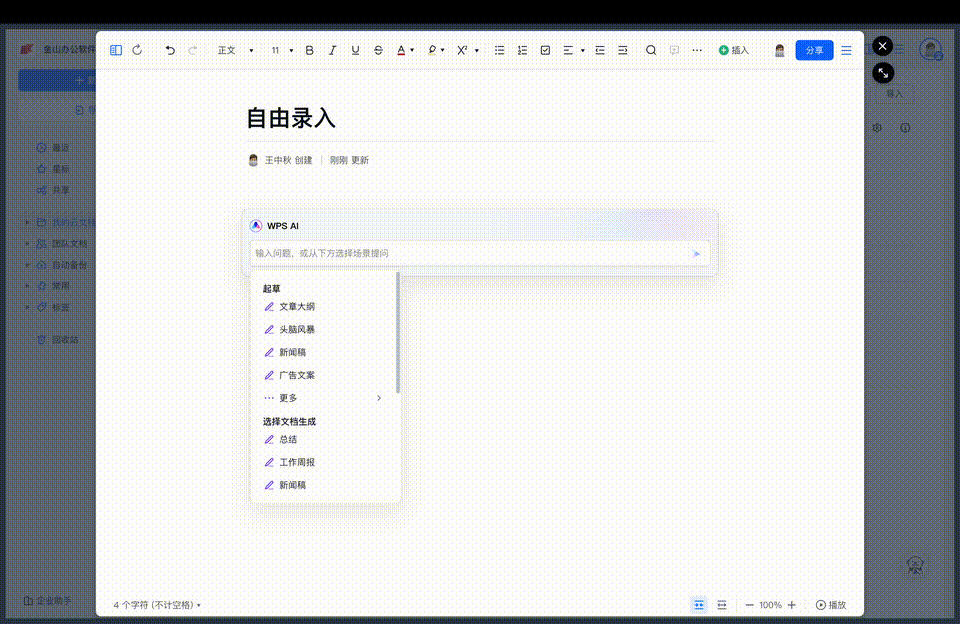Toggle bold formatting in the toolbar
Screen dimensions: 960x624
coord(308,49)
